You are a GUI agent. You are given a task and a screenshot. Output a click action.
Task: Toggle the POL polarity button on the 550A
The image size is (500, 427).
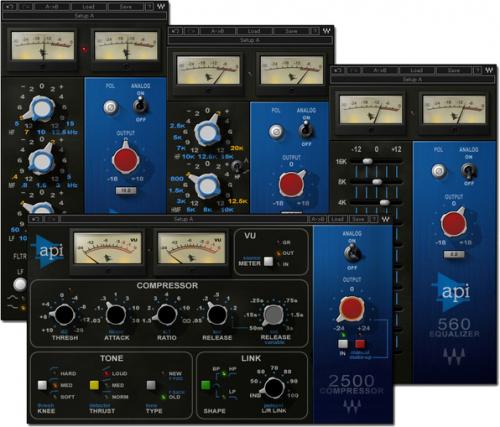click(110, 107)
